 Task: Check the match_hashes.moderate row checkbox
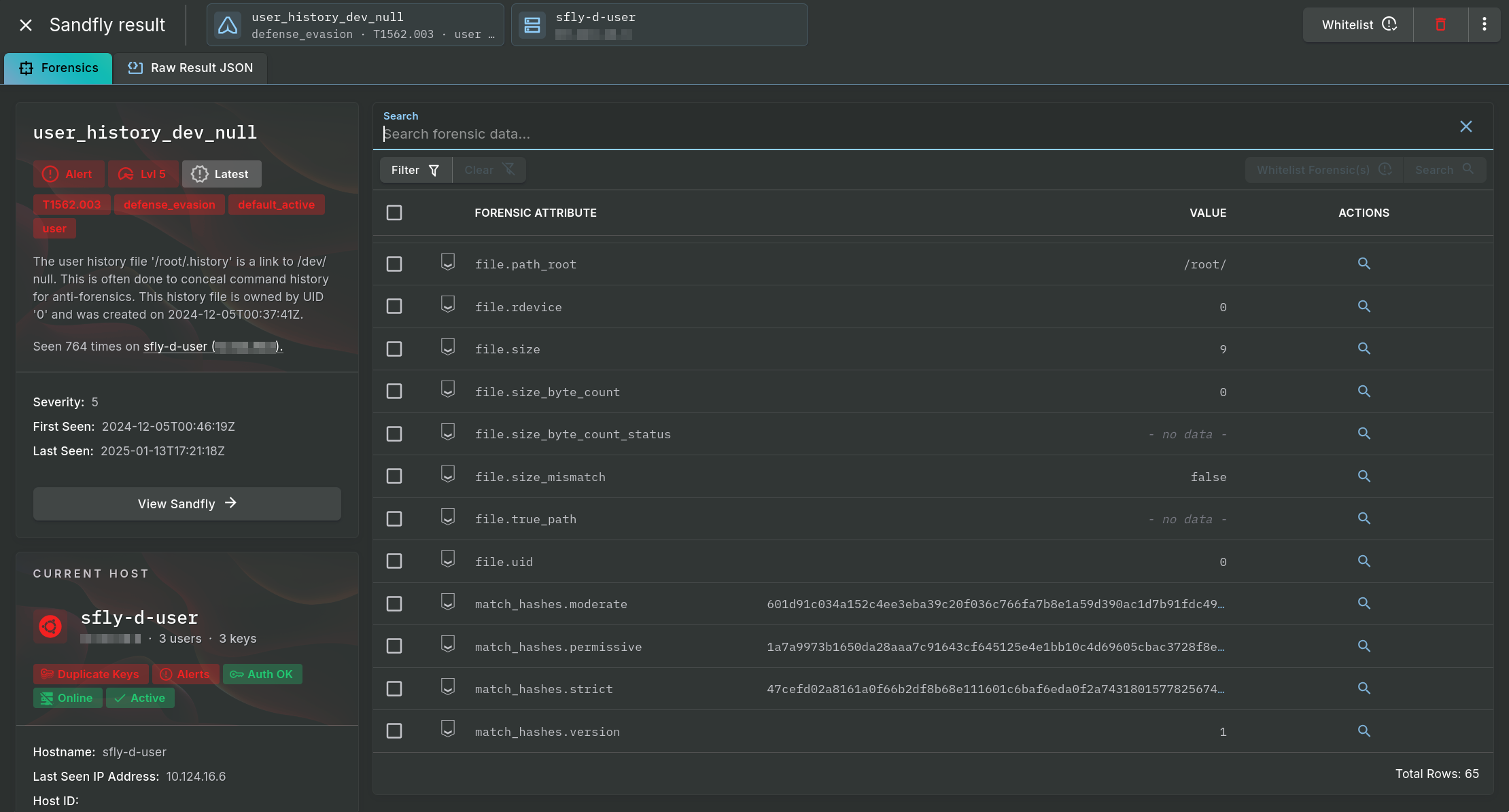coord(394,603)
